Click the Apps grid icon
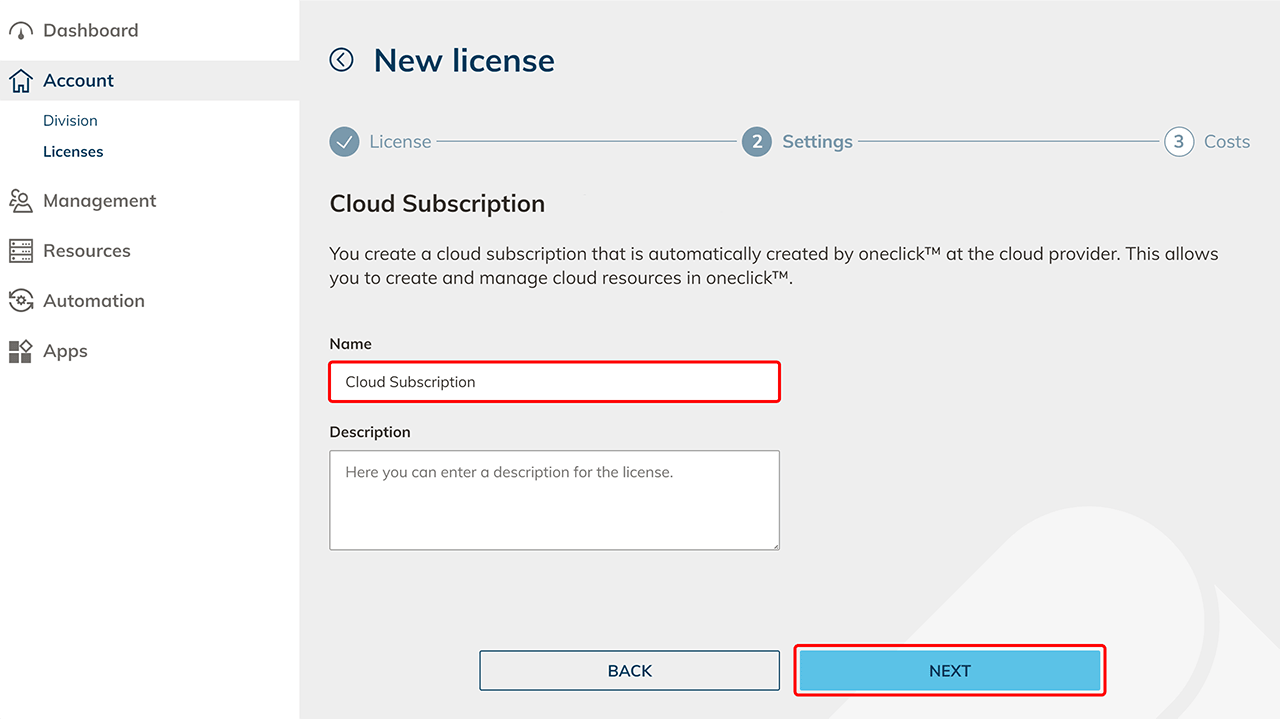1280x719 pixels. tap(21, 351)
